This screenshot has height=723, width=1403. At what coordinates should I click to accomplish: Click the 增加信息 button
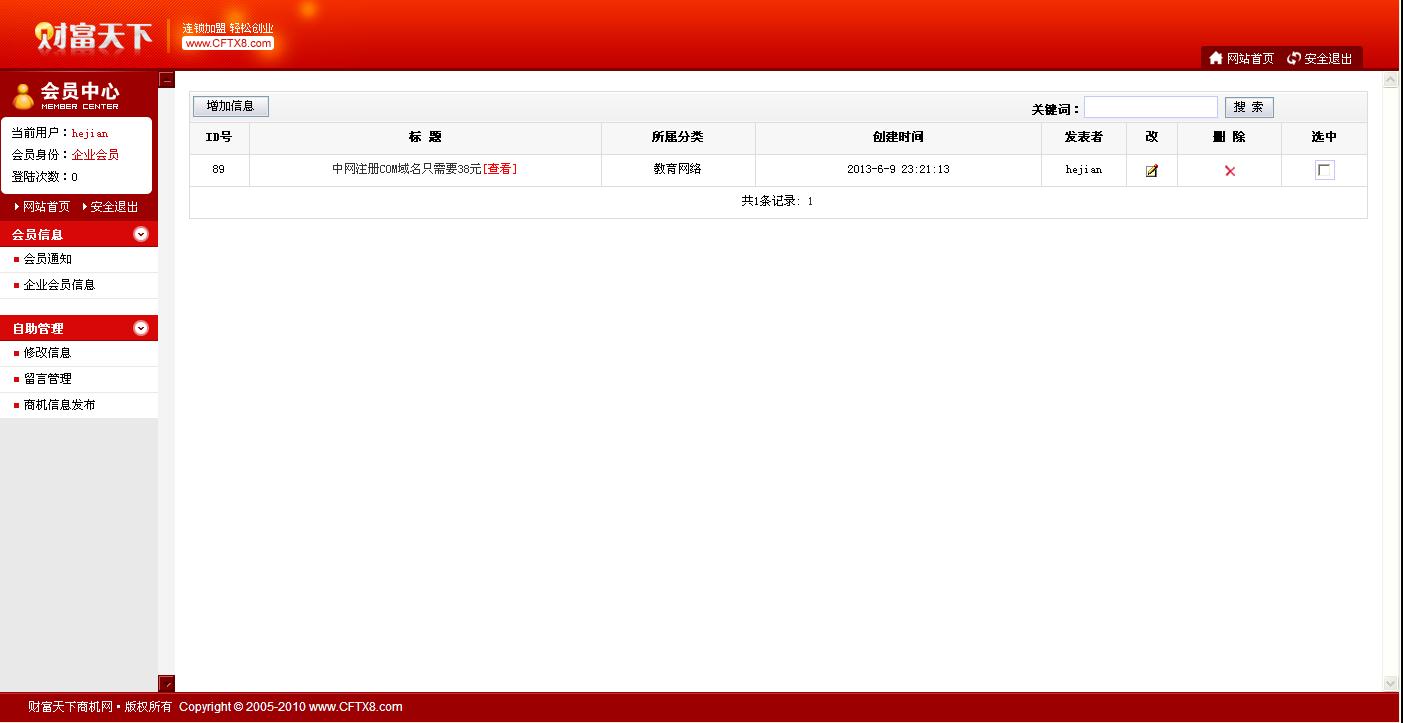tap(229, 105)
